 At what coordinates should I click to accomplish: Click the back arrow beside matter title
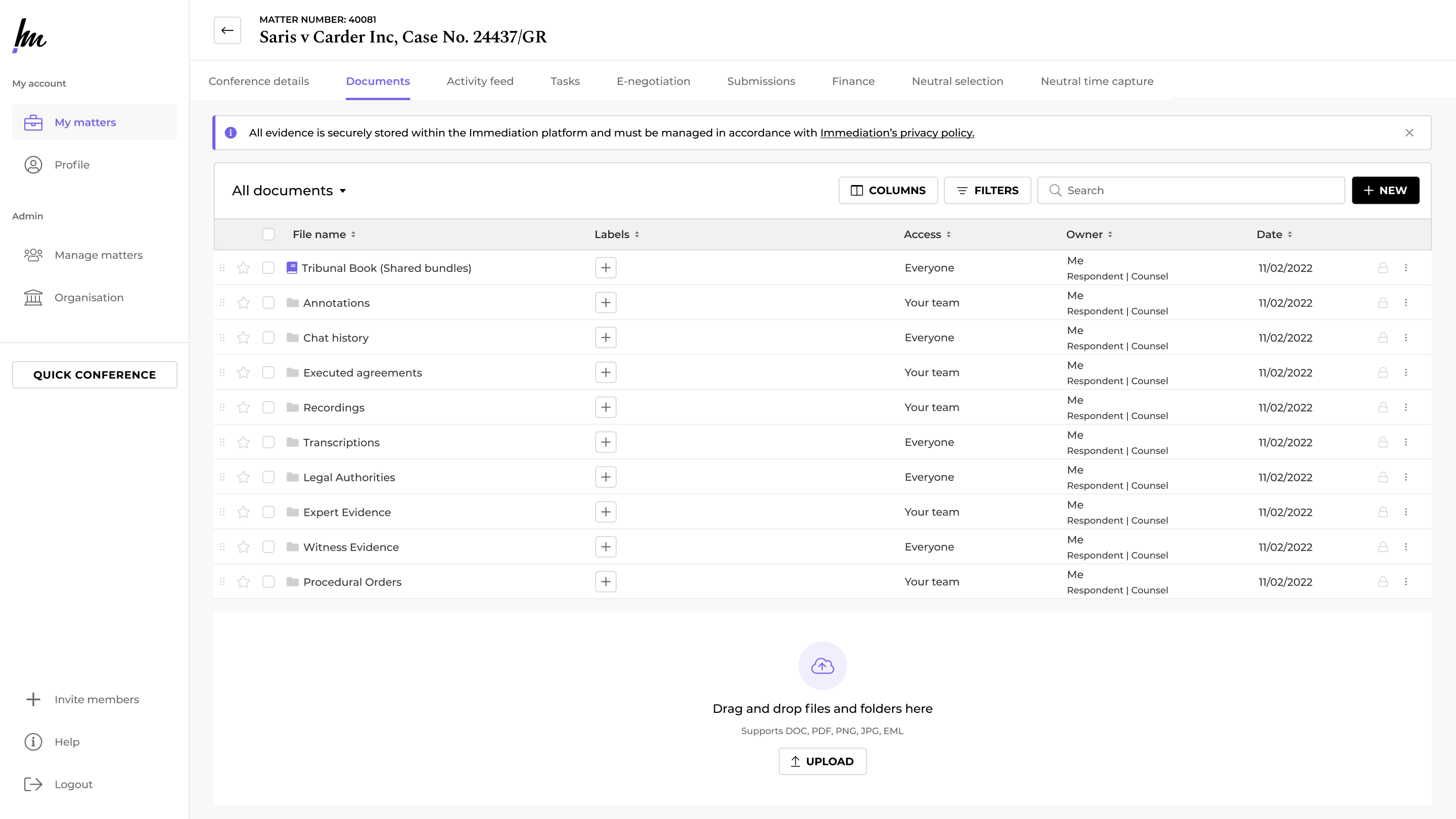[227, 30]
